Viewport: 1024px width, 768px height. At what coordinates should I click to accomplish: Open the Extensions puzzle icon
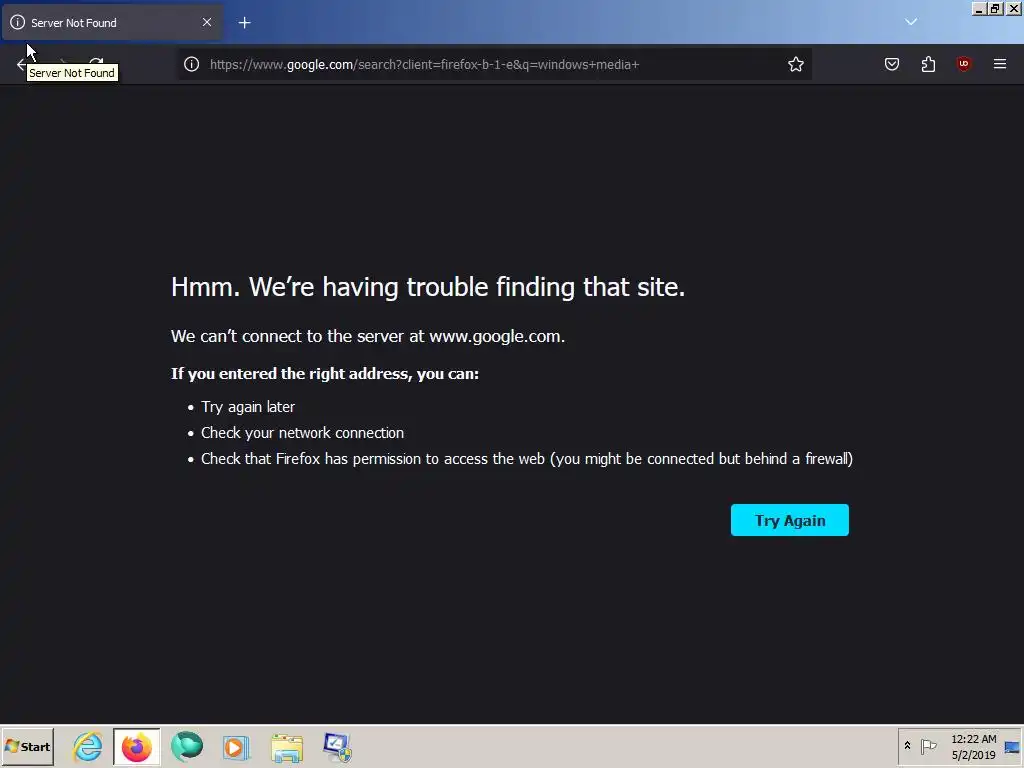click(x=928, y=64)
